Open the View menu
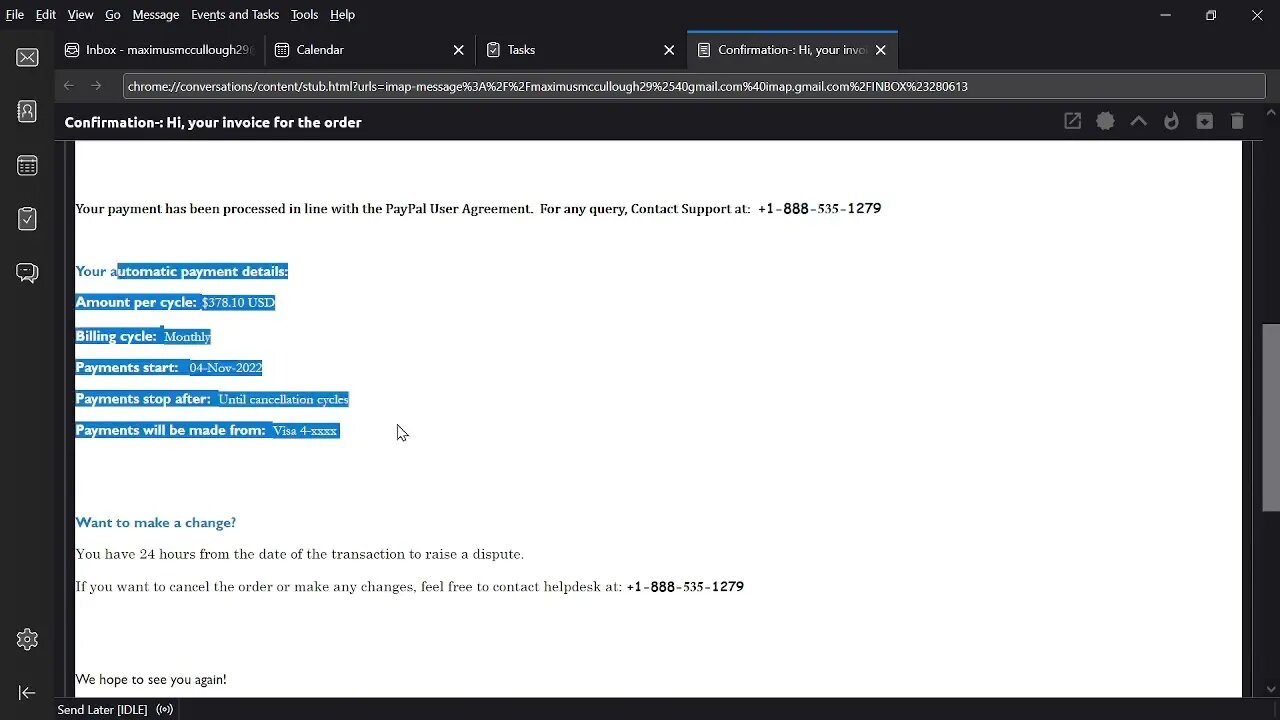Image resolution: width=1280 pixels, height=720 pixels. (80, 15)
